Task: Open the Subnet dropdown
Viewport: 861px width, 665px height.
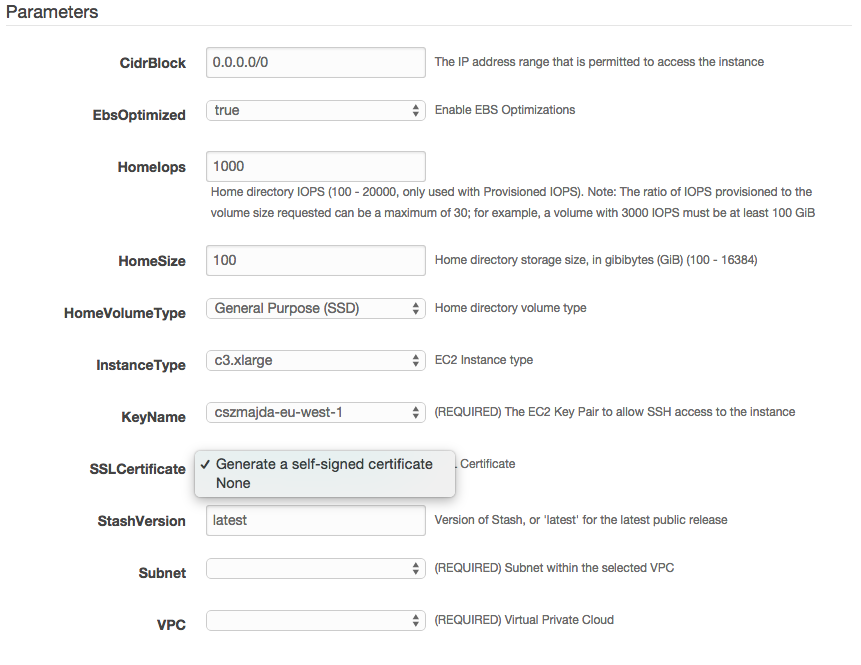Action: click(316, 568)
